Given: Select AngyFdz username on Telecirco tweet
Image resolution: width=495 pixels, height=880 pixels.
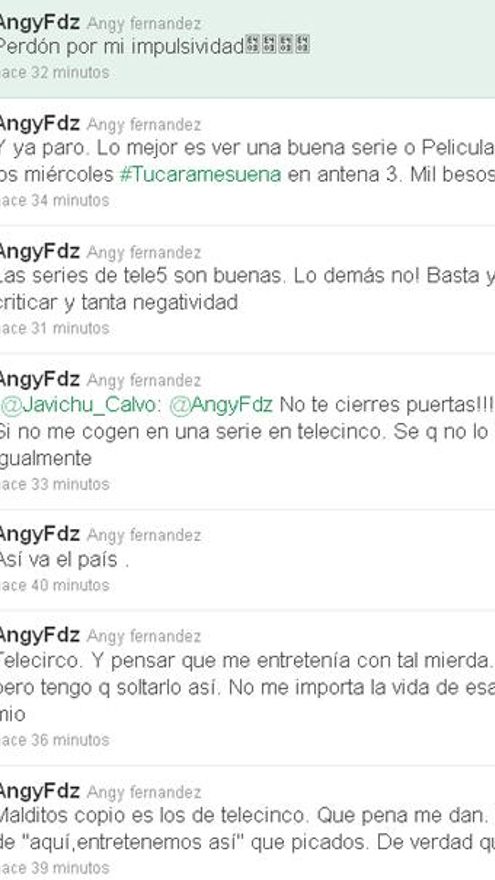Looking at the screenshot, I should 40,635.
